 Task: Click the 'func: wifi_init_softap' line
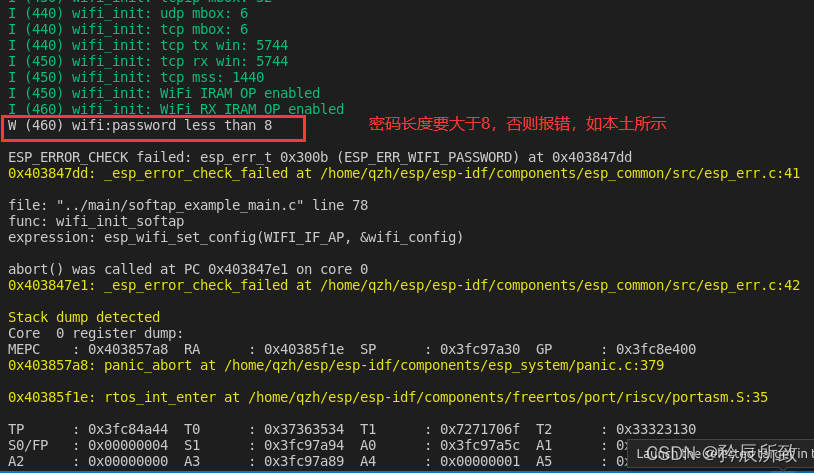pos(96,222)
